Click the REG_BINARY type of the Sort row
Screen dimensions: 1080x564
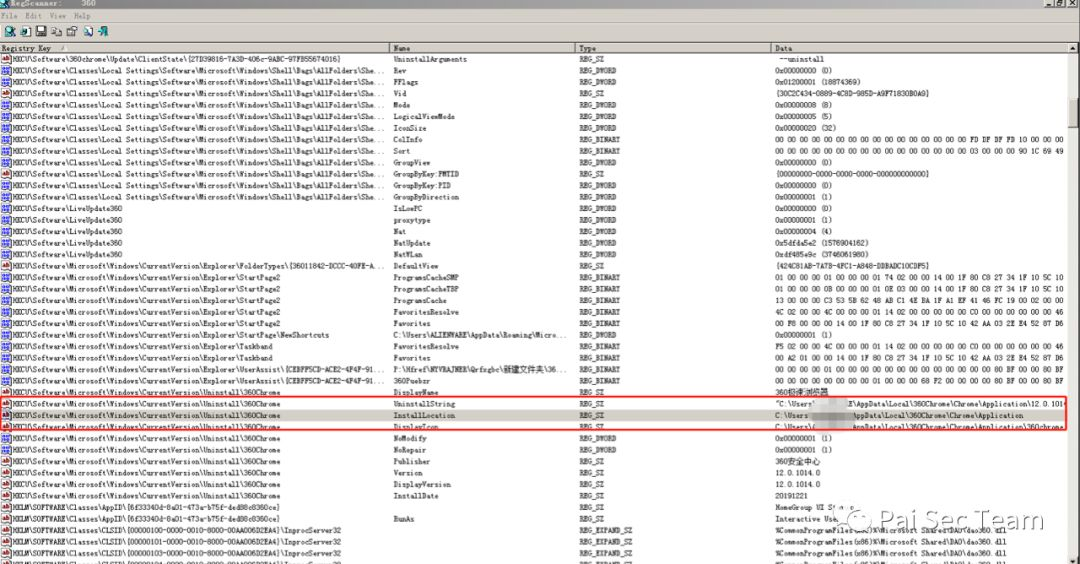tap(599, 151)
